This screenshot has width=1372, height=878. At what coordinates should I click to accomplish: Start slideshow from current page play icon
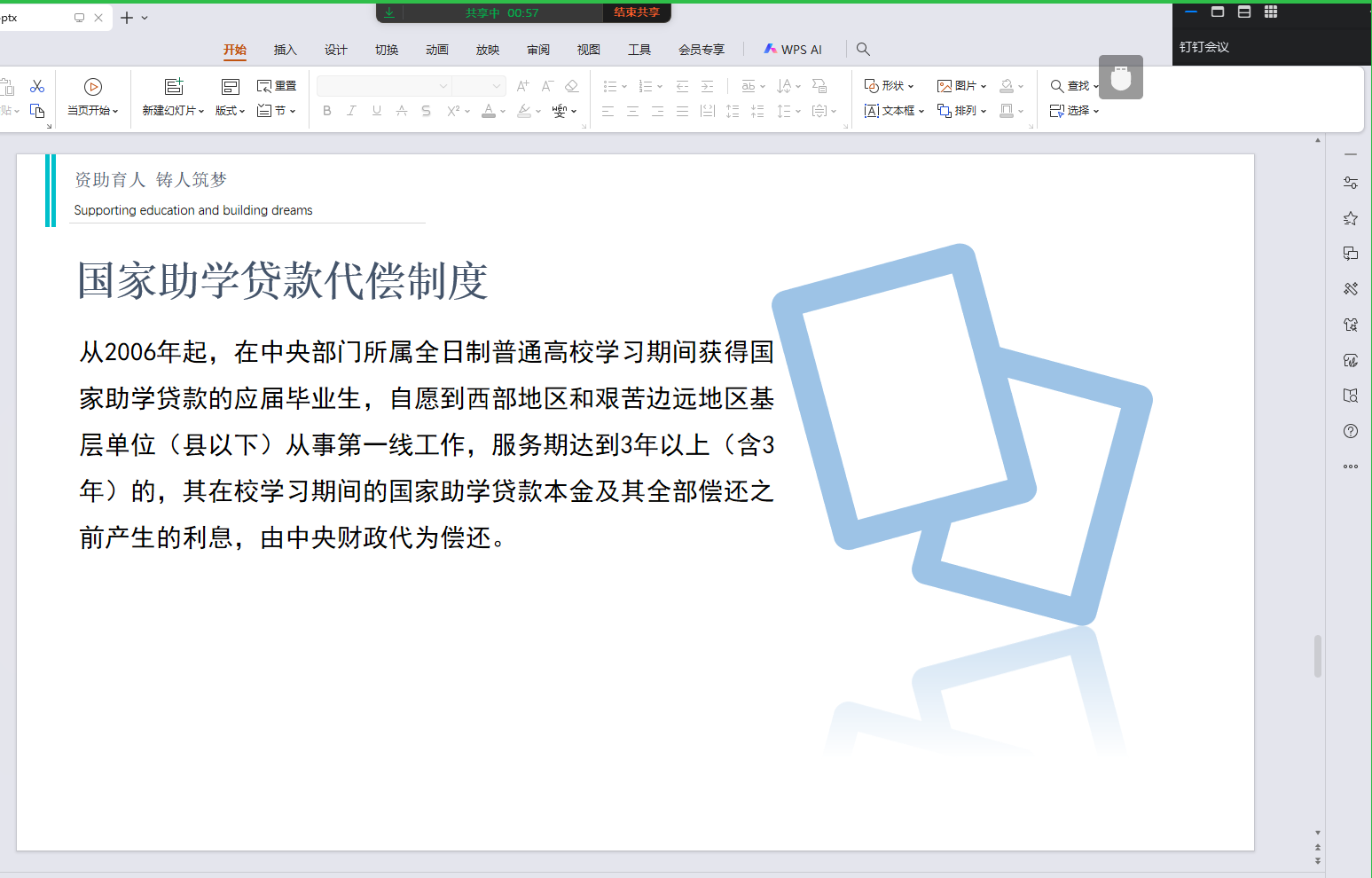click(93, 86)
